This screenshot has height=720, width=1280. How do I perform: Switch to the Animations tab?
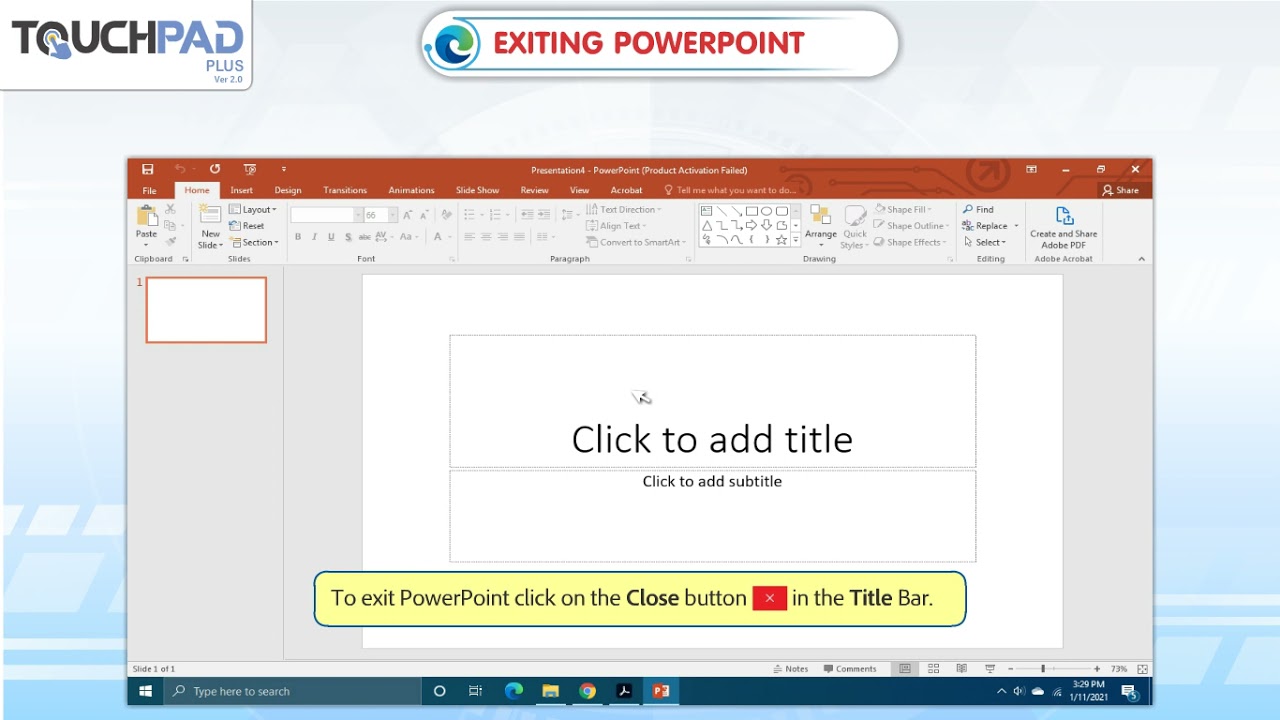click(411, 190)
